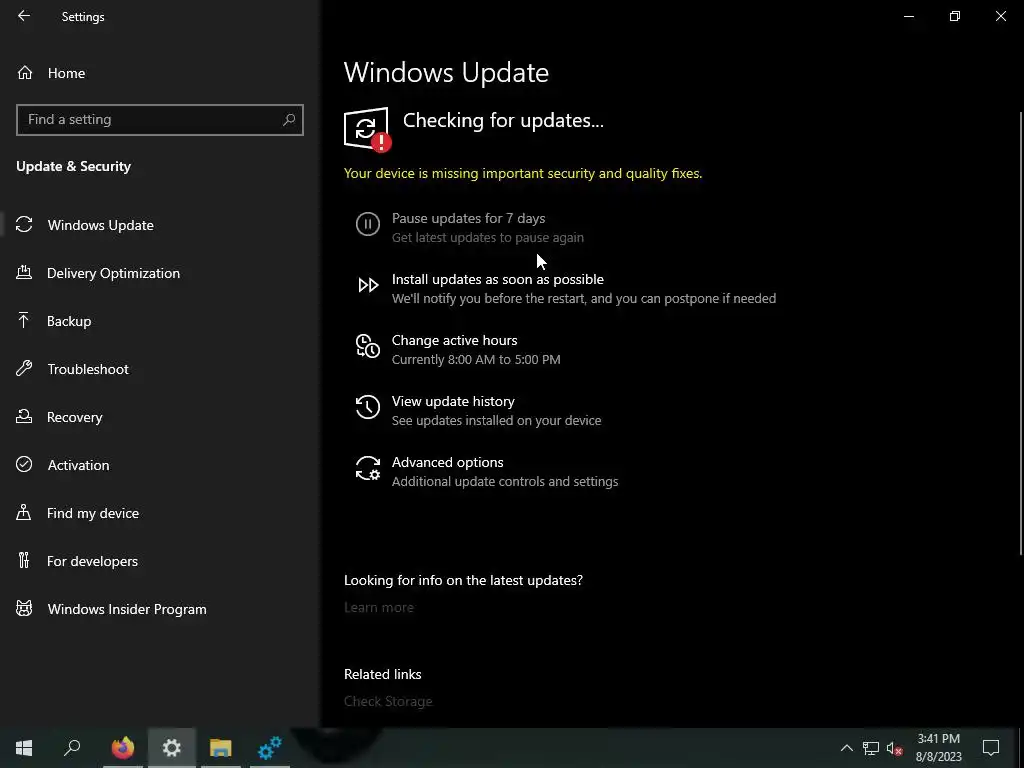Viewport: 1024px width, 768px height.
Task: Click the Recovery icon in sidebar
Action: point(24,416)
